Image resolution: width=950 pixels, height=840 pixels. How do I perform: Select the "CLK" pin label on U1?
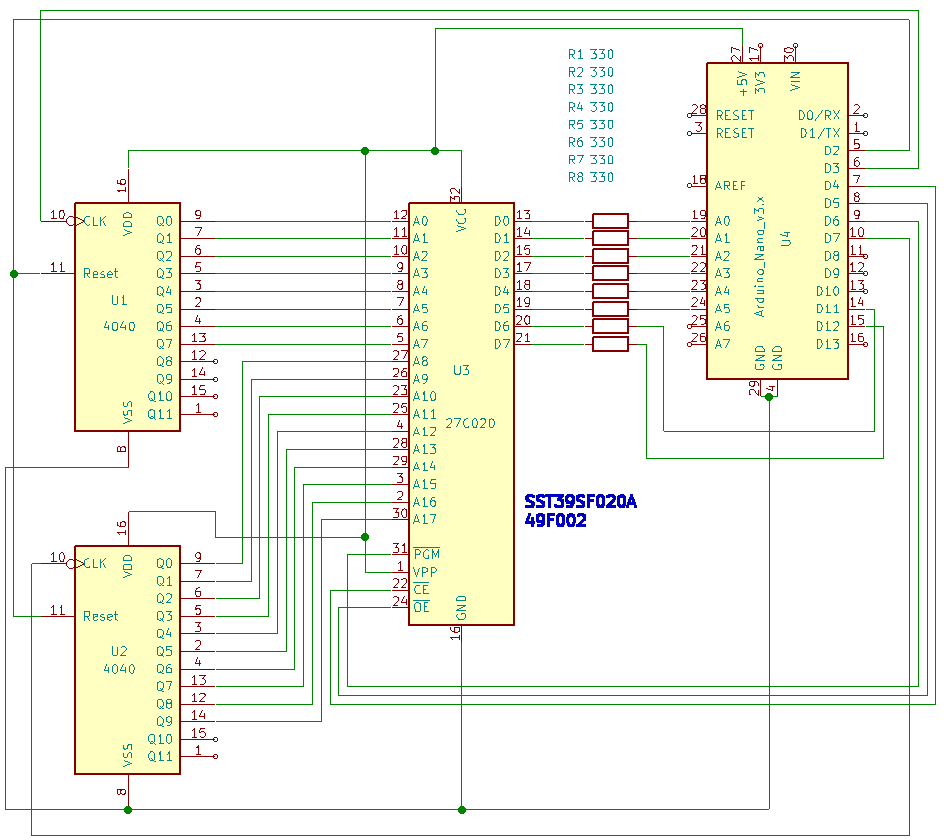[x=95, y=221]
